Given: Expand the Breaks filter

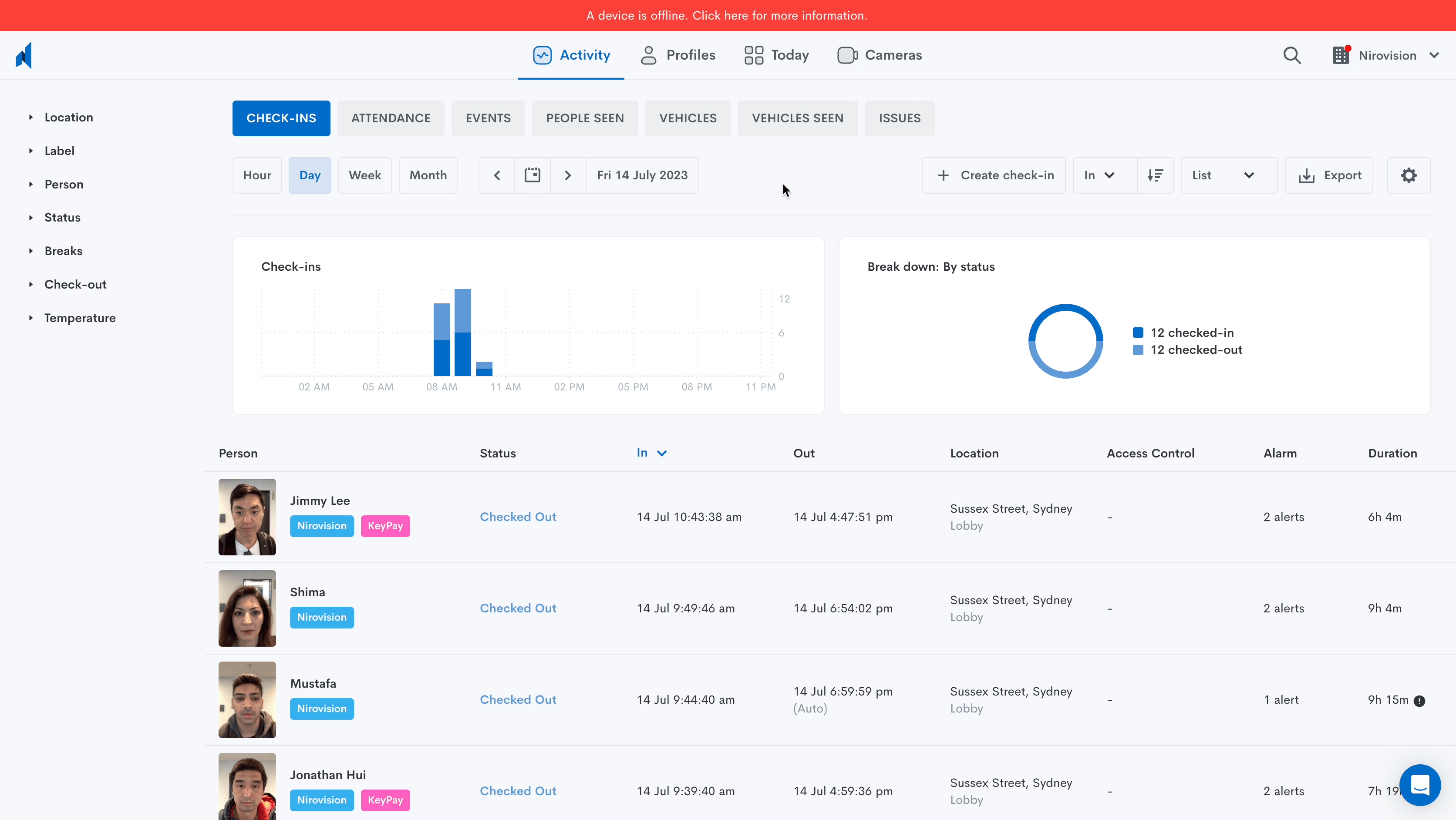Looking at the screenshot, I should point(56,251).
